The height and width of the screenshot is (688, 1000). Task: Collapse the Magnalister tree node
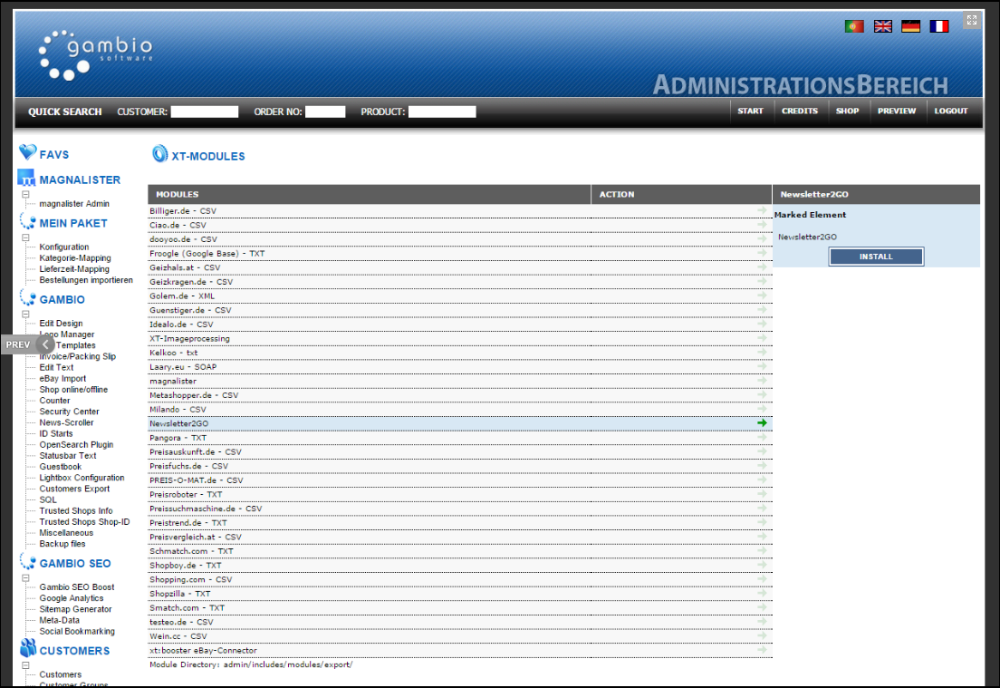pyautogui.click(x=26, y=194)
